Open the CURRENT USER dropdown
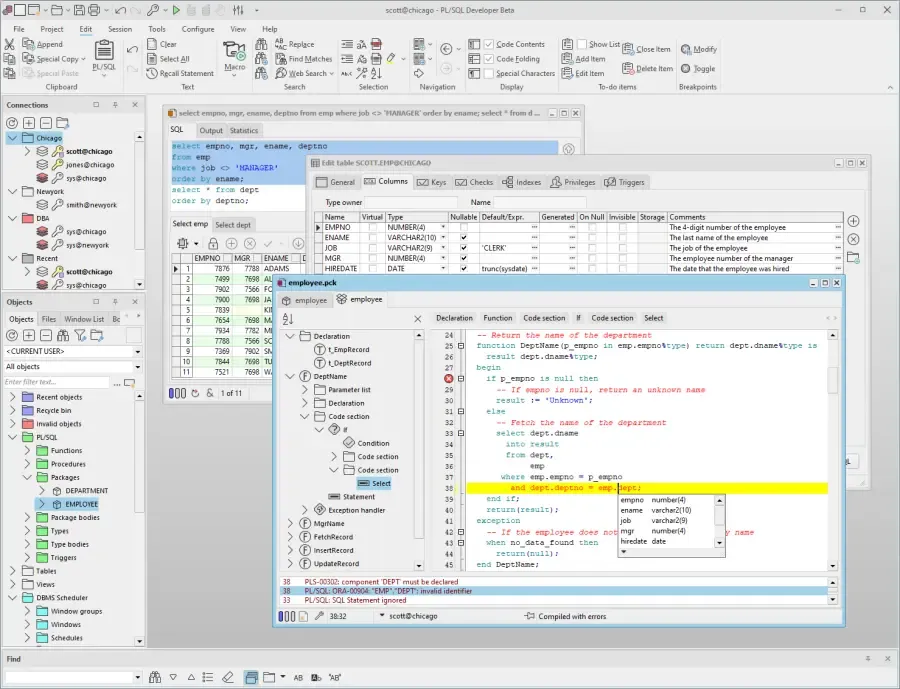This screenshot has height=689, width=900. [x=138, y=351]
